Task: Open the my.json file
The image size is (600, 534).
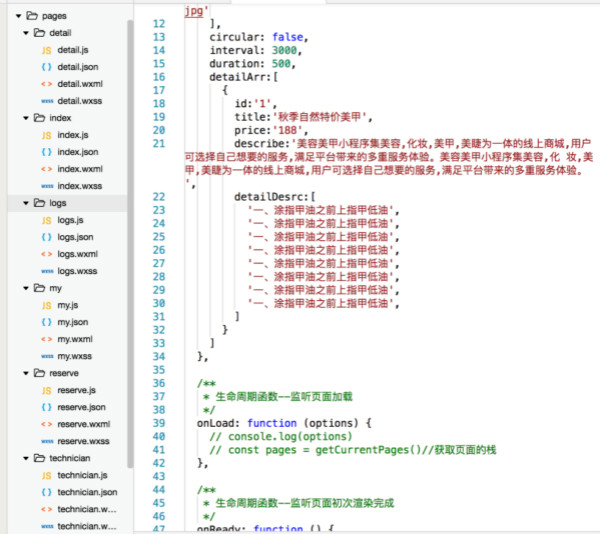Action: click(73, 322)
